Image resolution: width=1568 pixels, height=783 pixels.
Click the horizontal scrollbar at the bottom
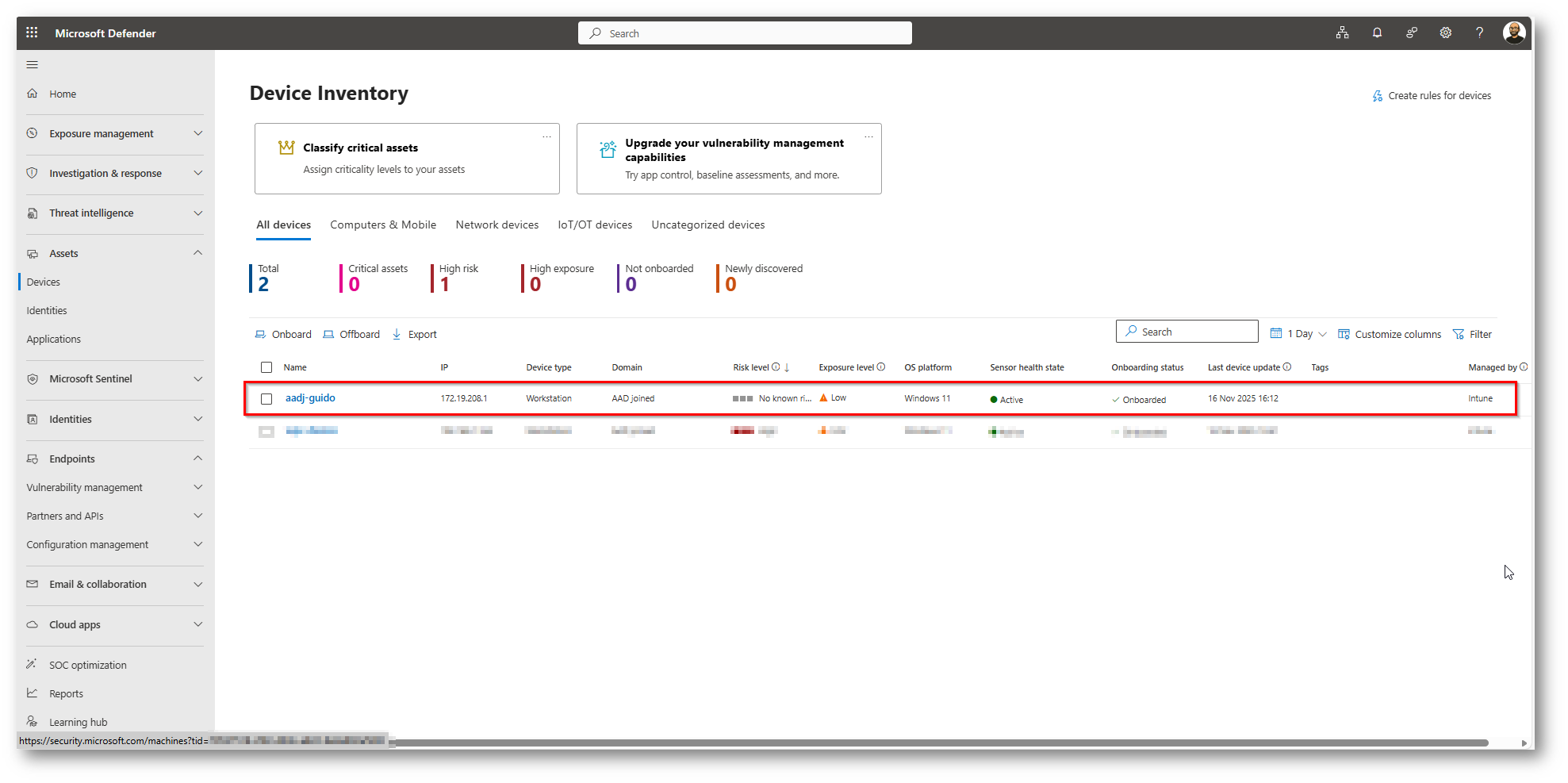941,743
